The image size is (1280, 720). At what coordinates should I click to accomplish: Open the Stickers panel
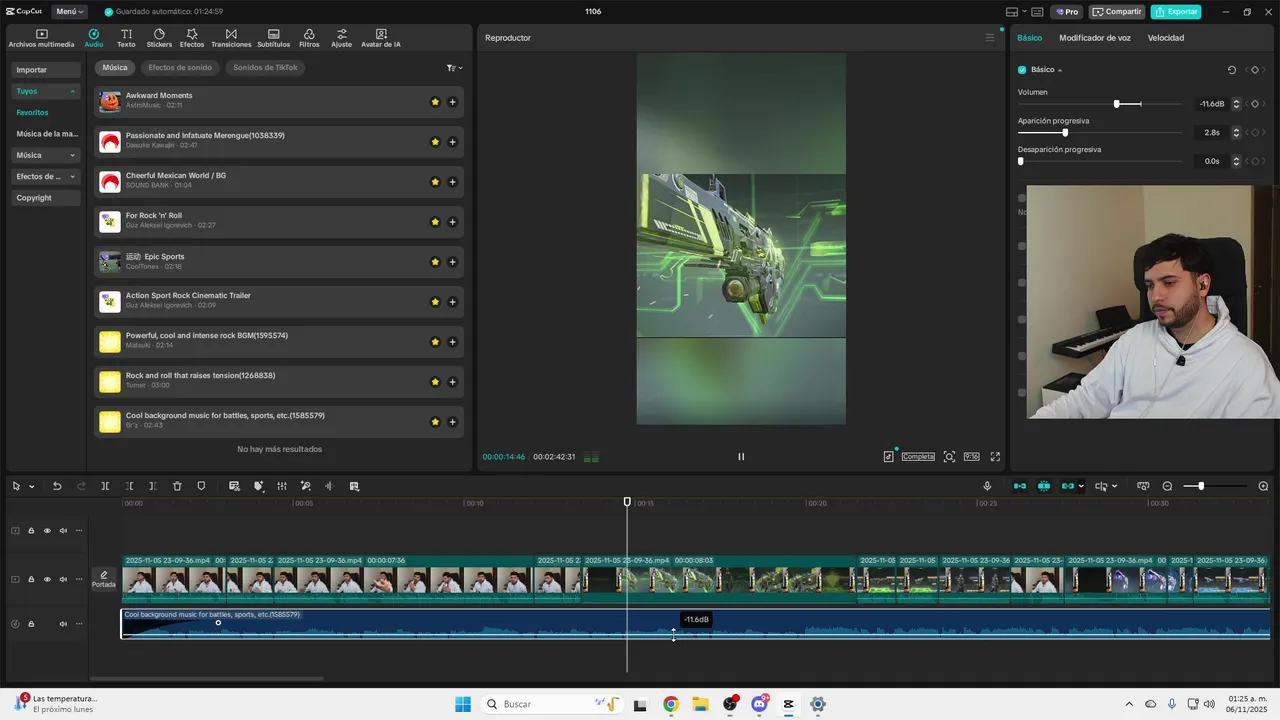159,38
